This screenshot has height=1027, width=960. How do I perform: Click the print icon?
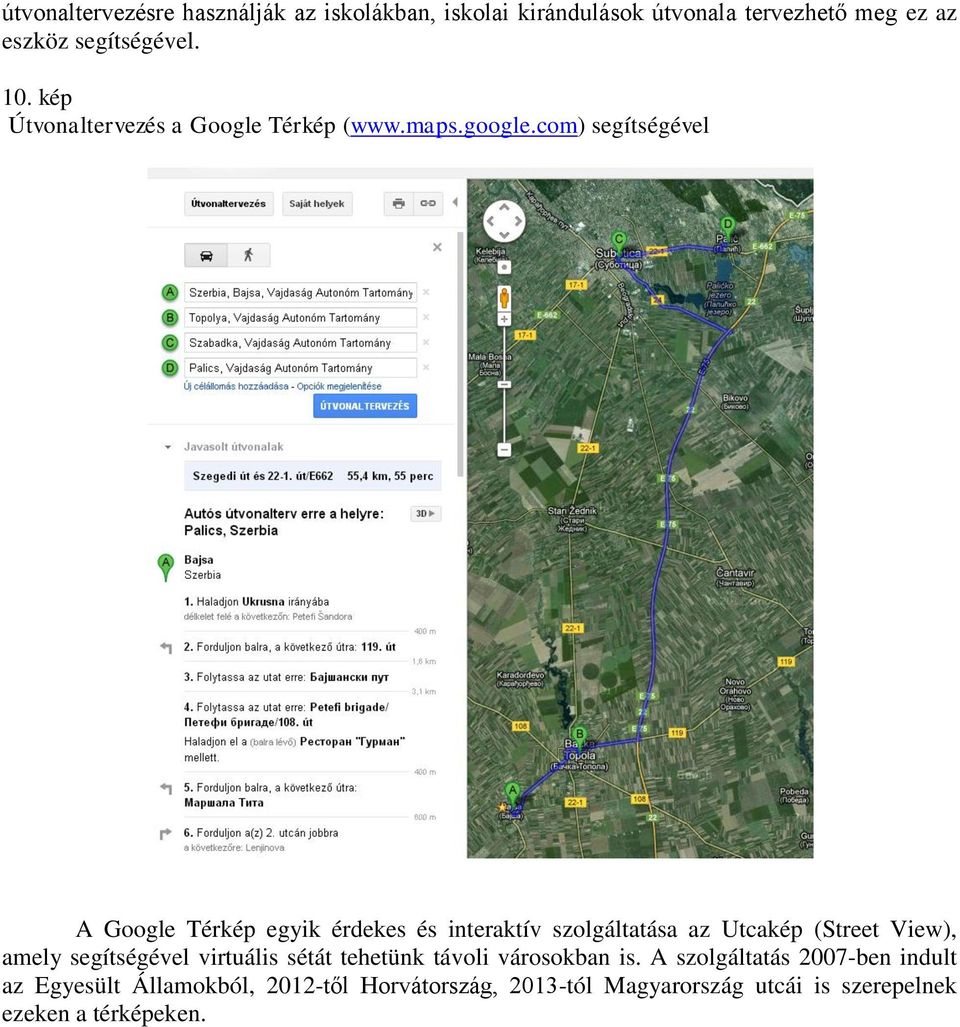pyautogui.click(x=399, y=204)
